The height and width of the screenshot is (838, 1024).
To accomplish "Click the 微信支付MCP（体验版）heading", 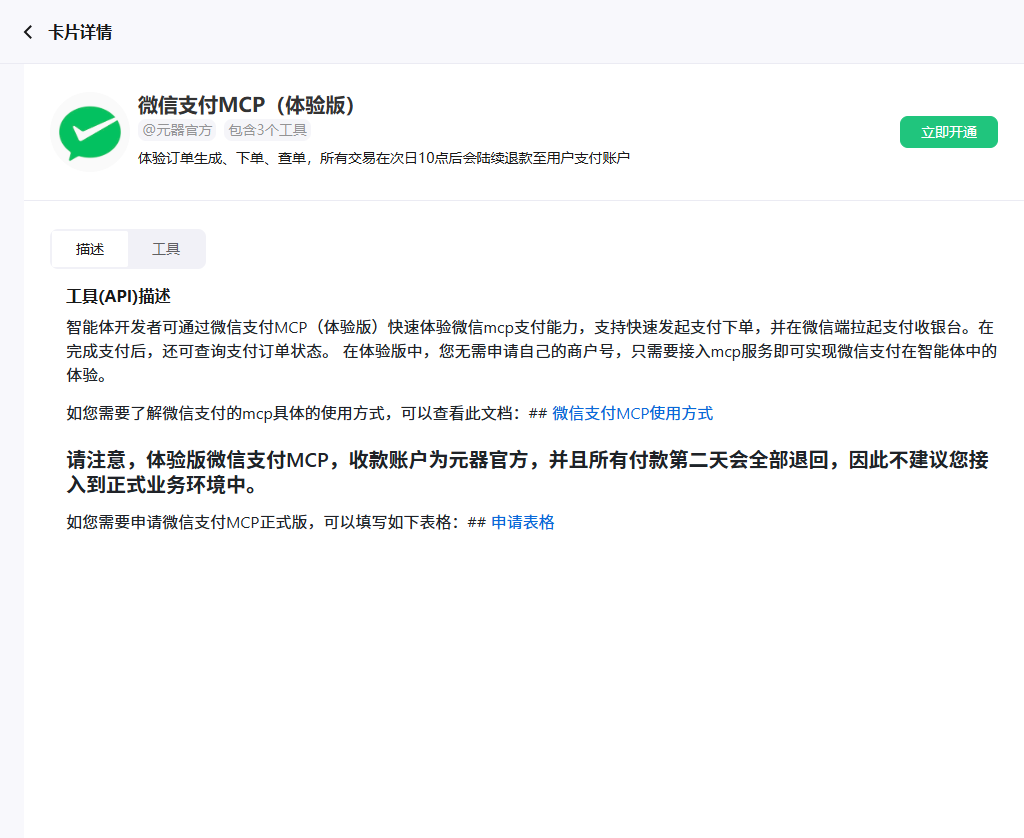I will (x=246, y=105).
